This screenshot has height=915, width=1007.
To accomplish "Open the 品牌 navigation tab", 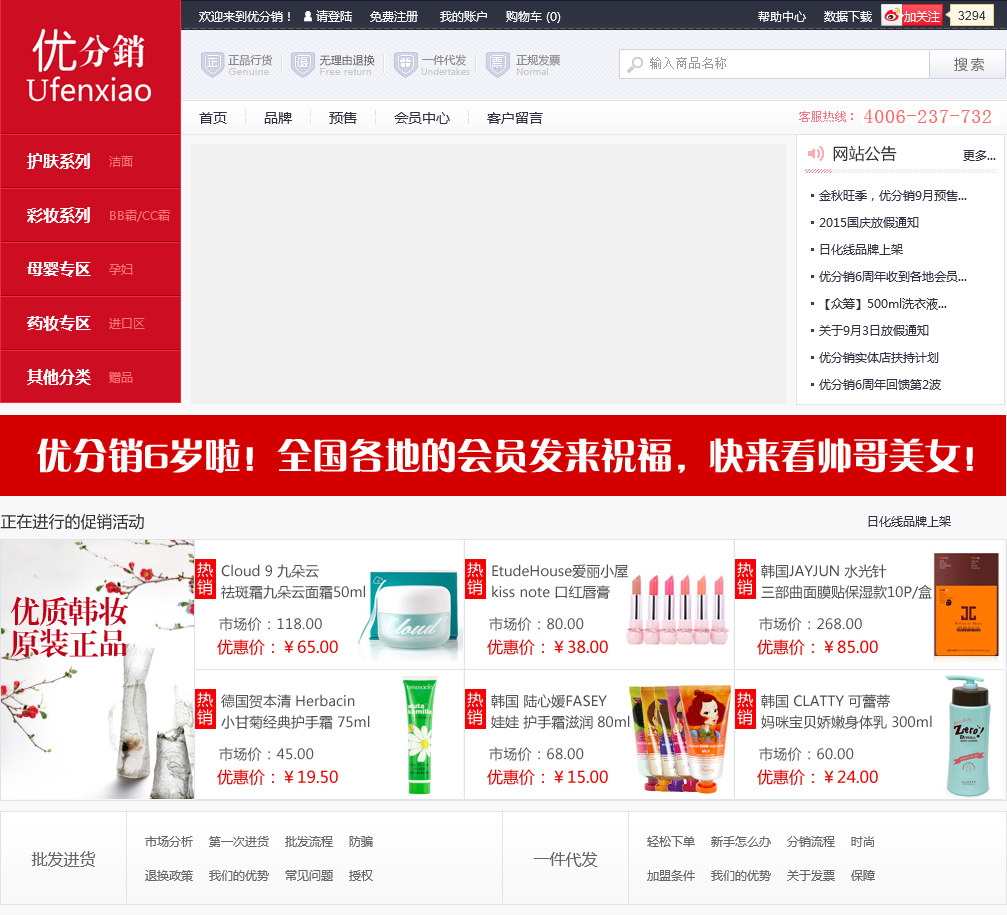I will coord(278,118).
